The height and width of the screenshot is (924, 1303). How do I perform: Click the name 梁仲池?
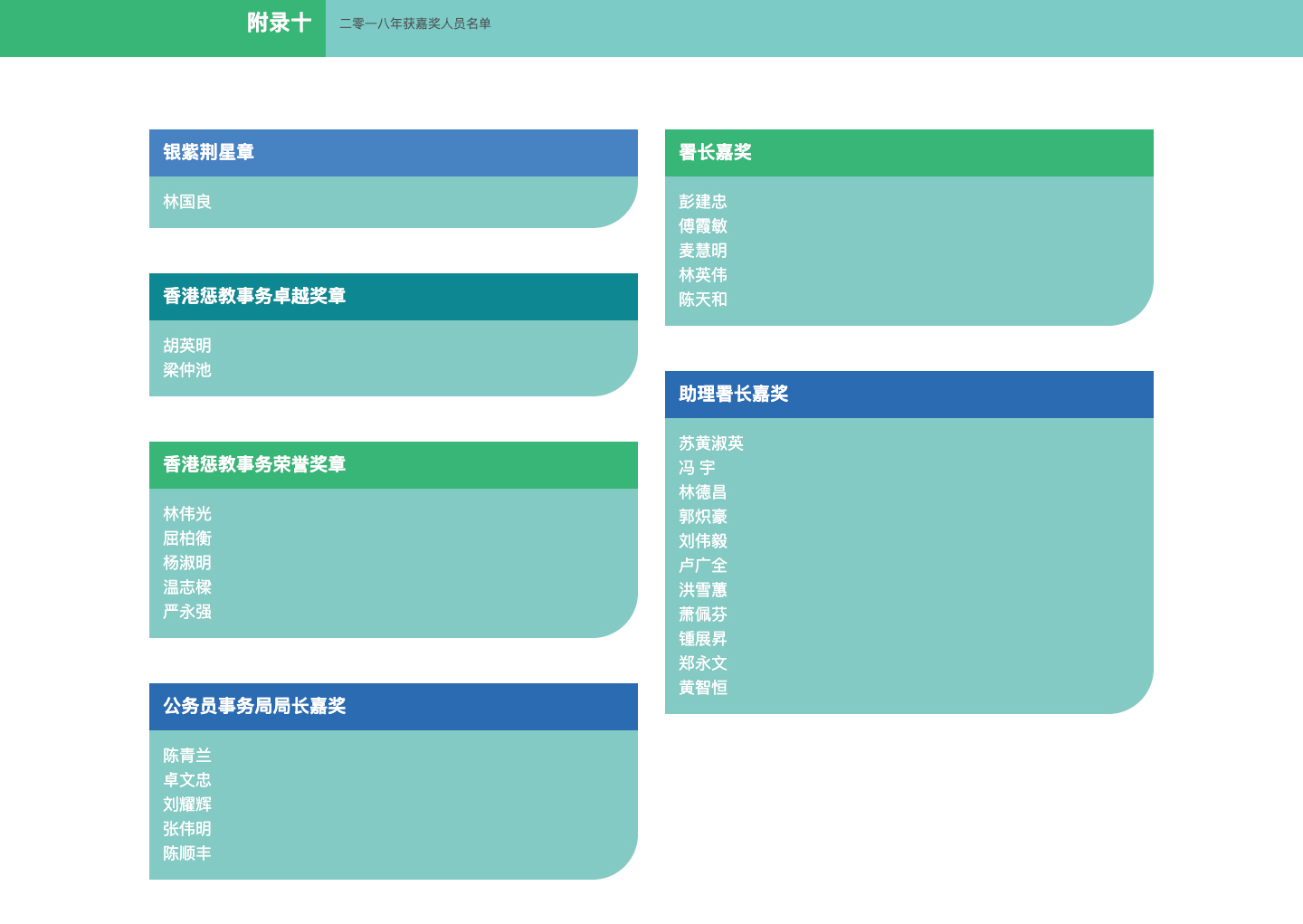point(187,370)
